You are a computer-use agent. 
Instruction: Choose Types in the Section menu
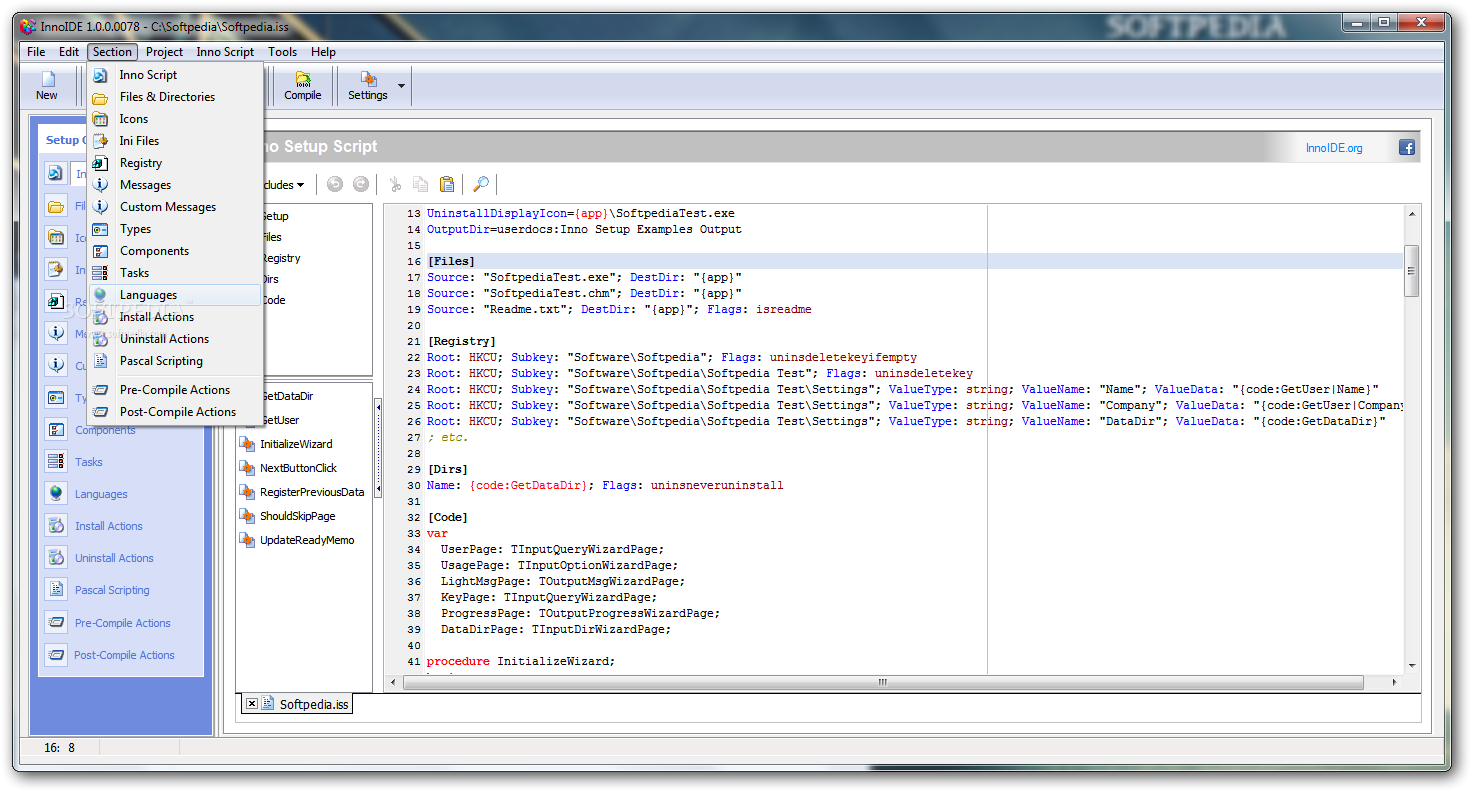click(x=176, y=229)
